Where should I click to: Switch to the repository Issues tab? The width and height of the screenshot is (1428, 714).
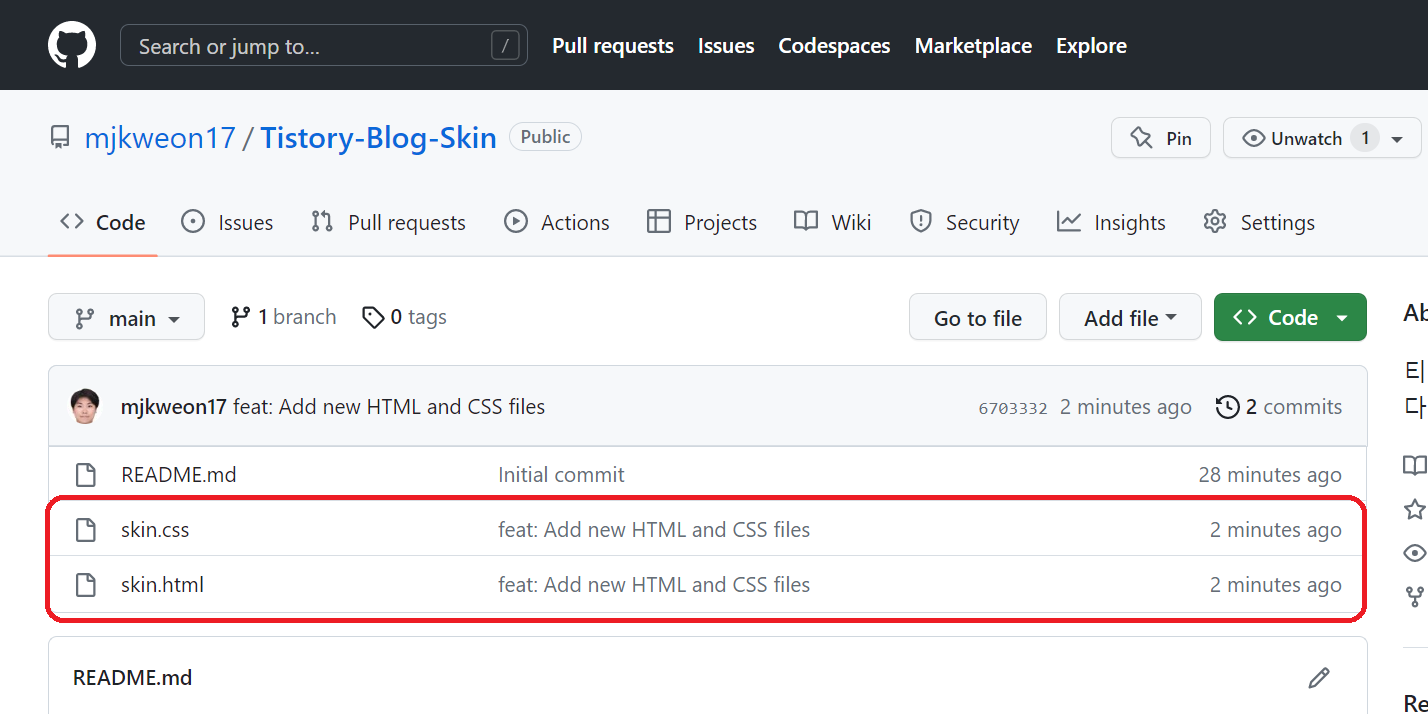(227, 222)
